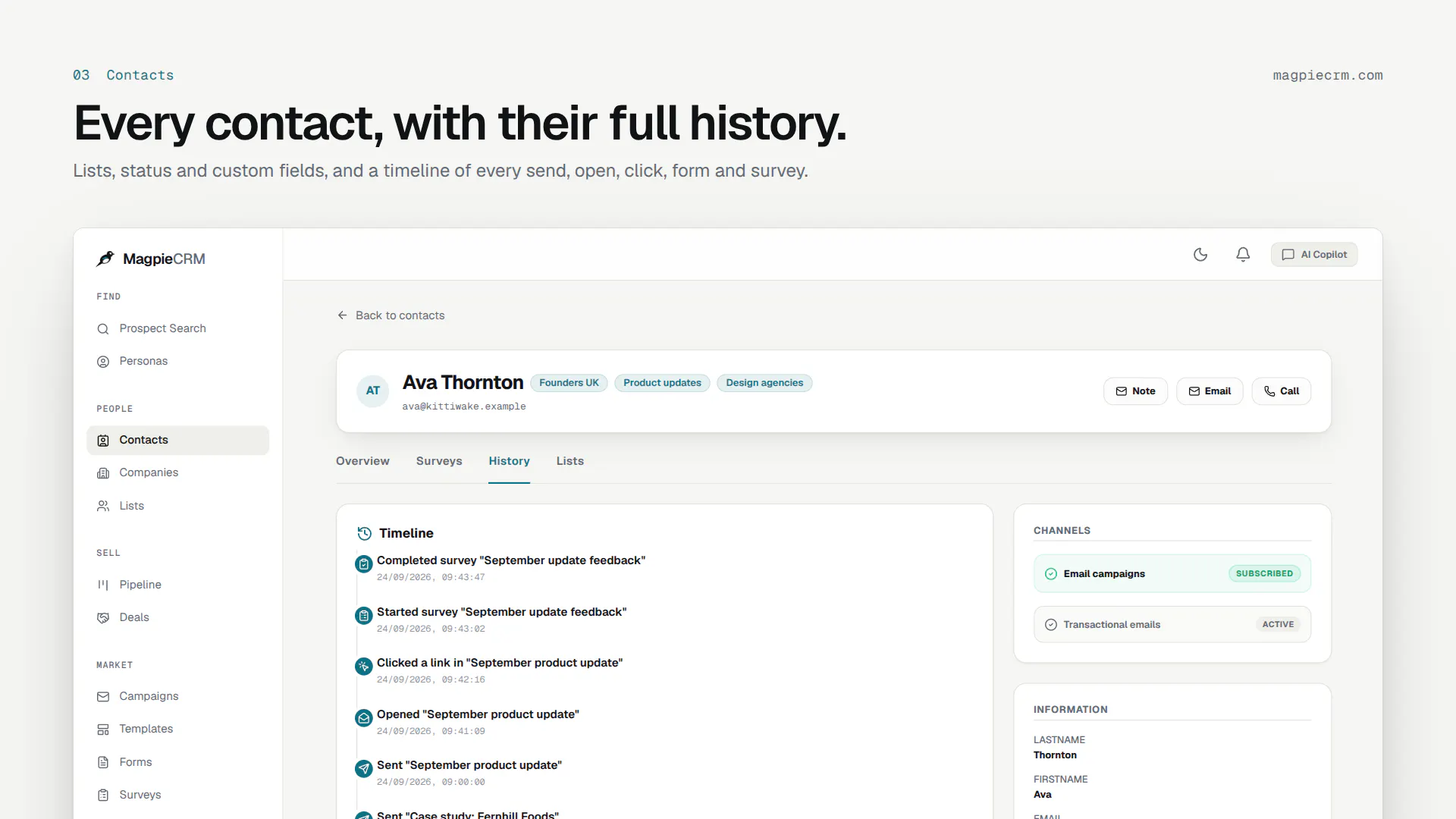This screenshot has height=819, width=1456.
Task: Click the Founders UK list tag
Action: (569, 383)
